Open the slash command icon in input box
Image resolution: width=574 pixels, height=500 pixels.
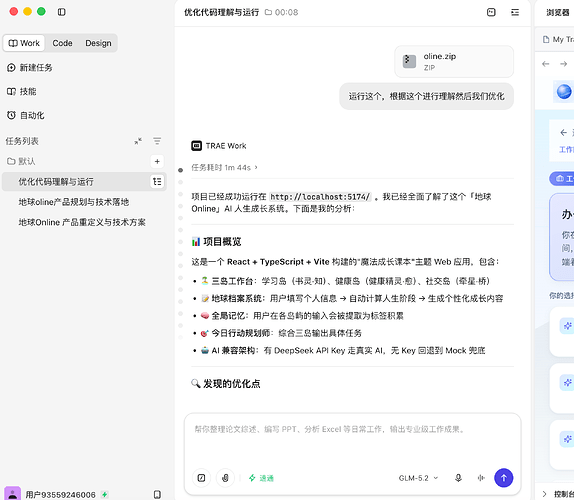pos(201,478)
